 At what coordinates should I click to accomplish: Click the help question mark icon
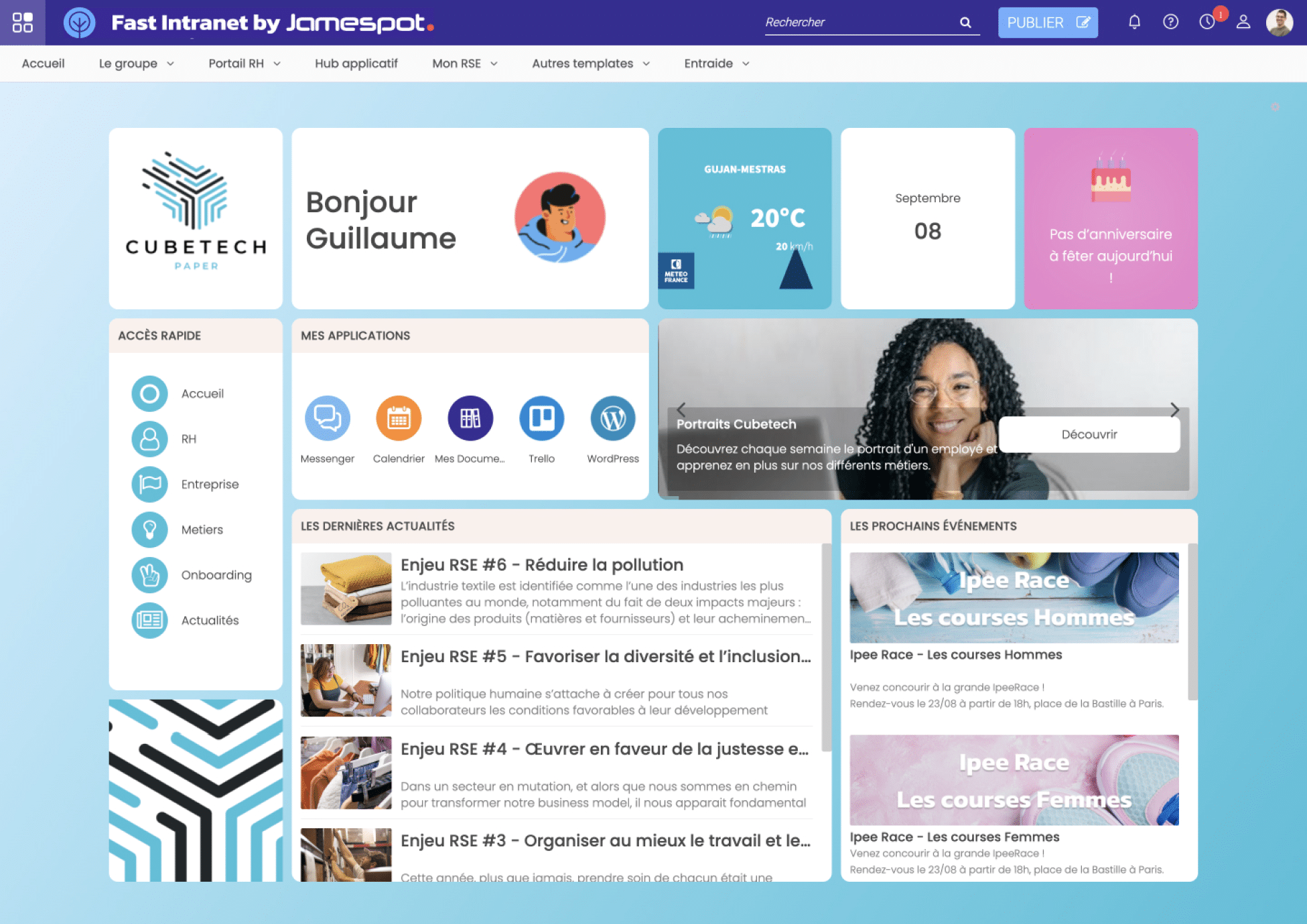pos(1171,21)
